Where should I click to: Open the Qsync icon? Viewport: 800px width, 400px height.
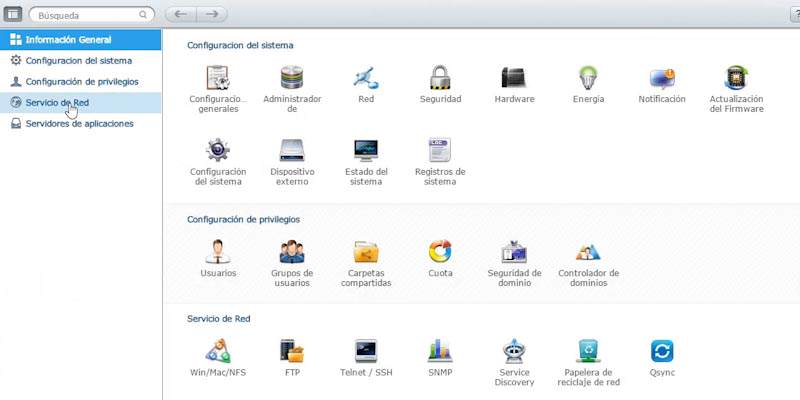[662, 351]
